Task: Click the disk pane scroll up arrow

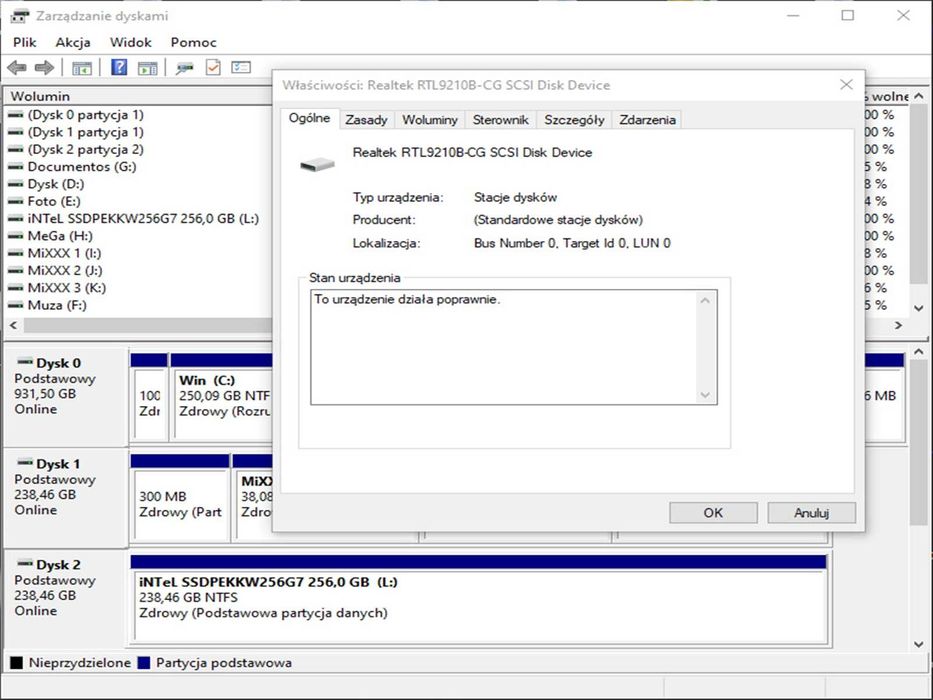Action: pyautogui.click(x=918, y=351)
